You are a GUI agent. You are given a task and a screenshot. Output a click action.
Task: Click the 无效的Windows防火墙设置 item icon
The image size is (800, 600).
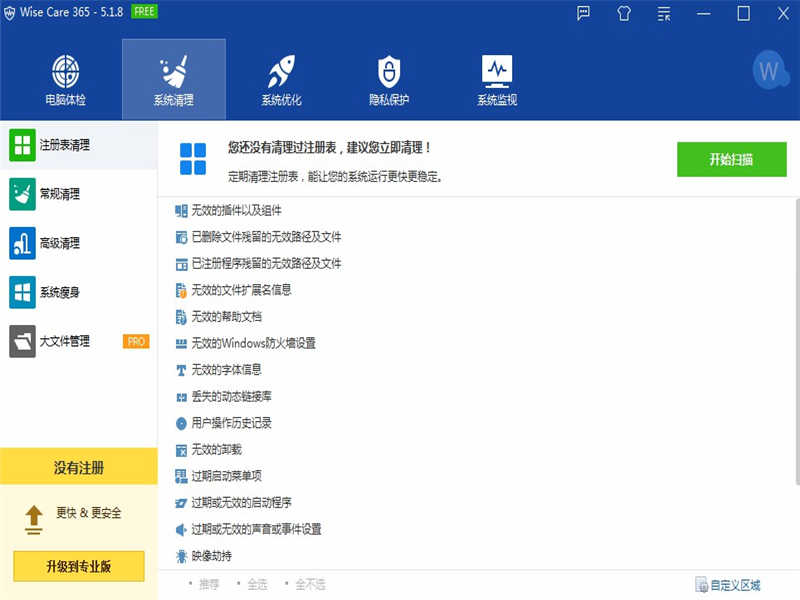coord(181,343)
